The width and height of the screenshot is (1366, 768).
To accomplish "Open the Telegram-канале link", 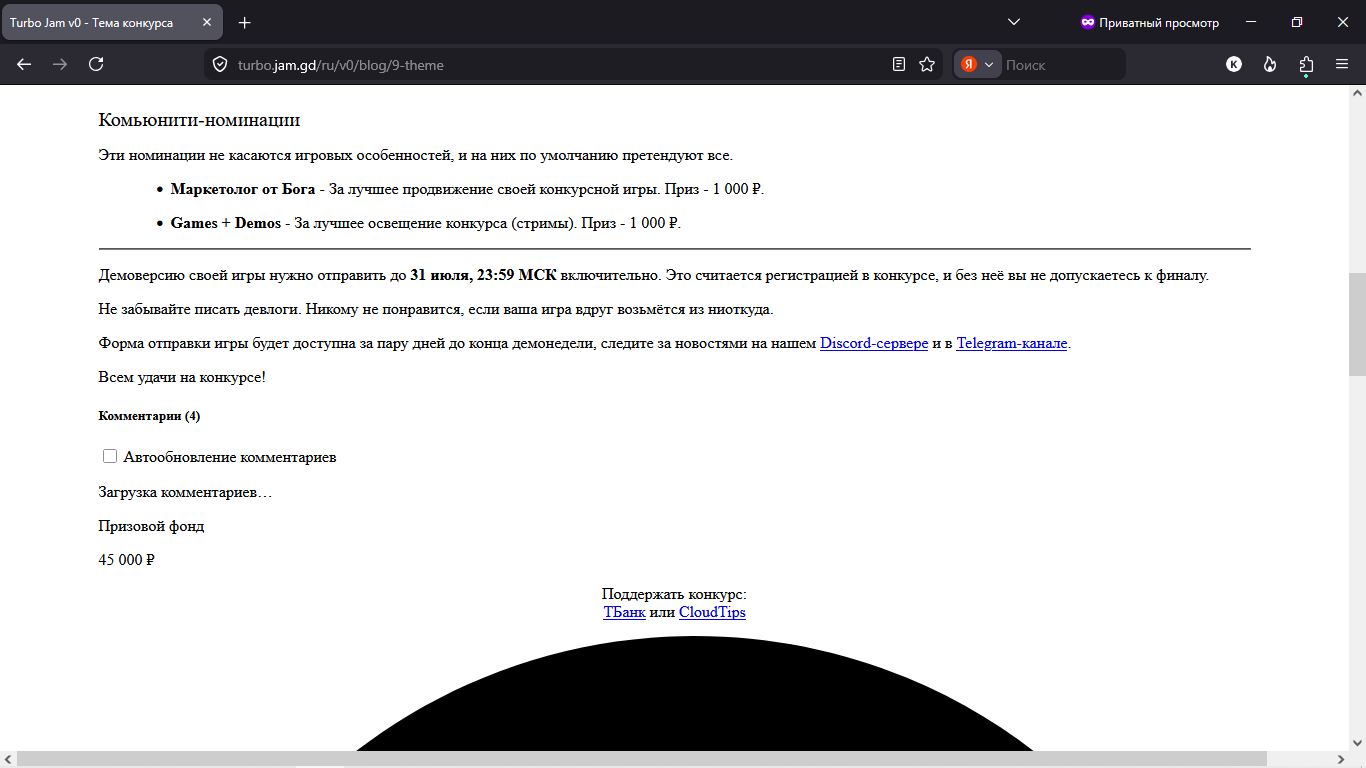I will (1012, 343).
